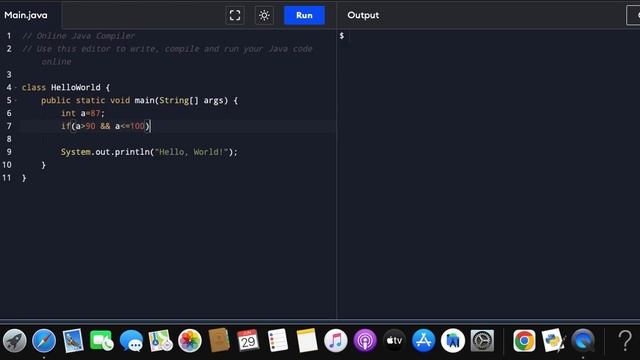Select the Main.java file tab
Viewport: 640px width, 360px height.
[26, 15]
